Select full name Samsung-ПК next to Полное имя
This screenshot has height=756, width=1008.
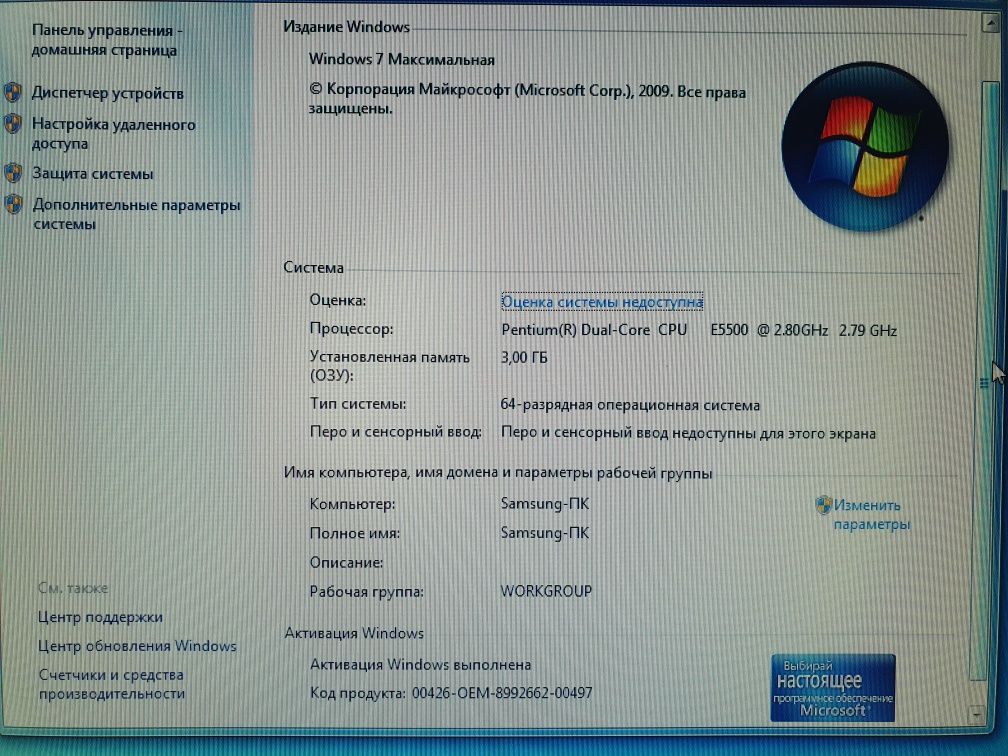(x=544, y=533)
